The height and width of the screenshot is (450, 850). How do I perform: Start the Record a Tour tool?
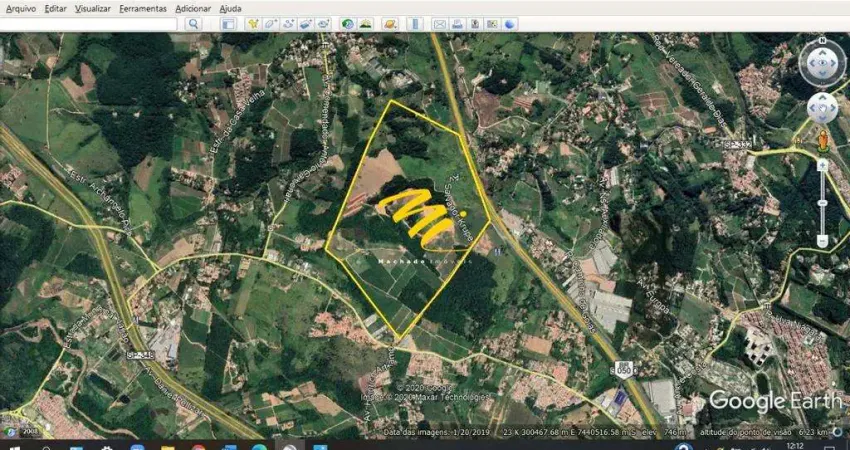(x=324, y=24)
